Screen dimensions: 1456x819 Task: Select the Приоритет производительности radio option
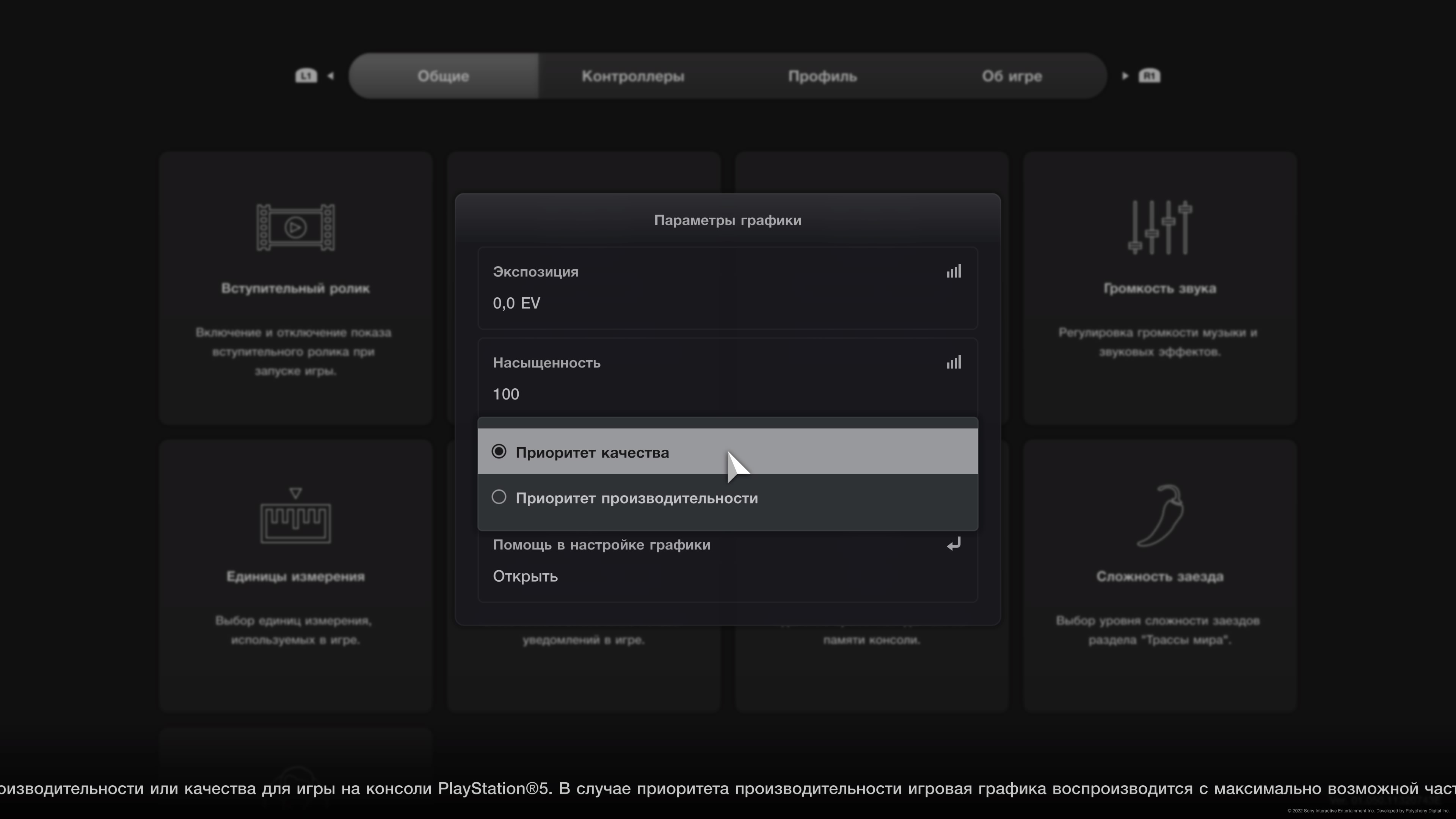pyautogui.click(x=728, y=497)
